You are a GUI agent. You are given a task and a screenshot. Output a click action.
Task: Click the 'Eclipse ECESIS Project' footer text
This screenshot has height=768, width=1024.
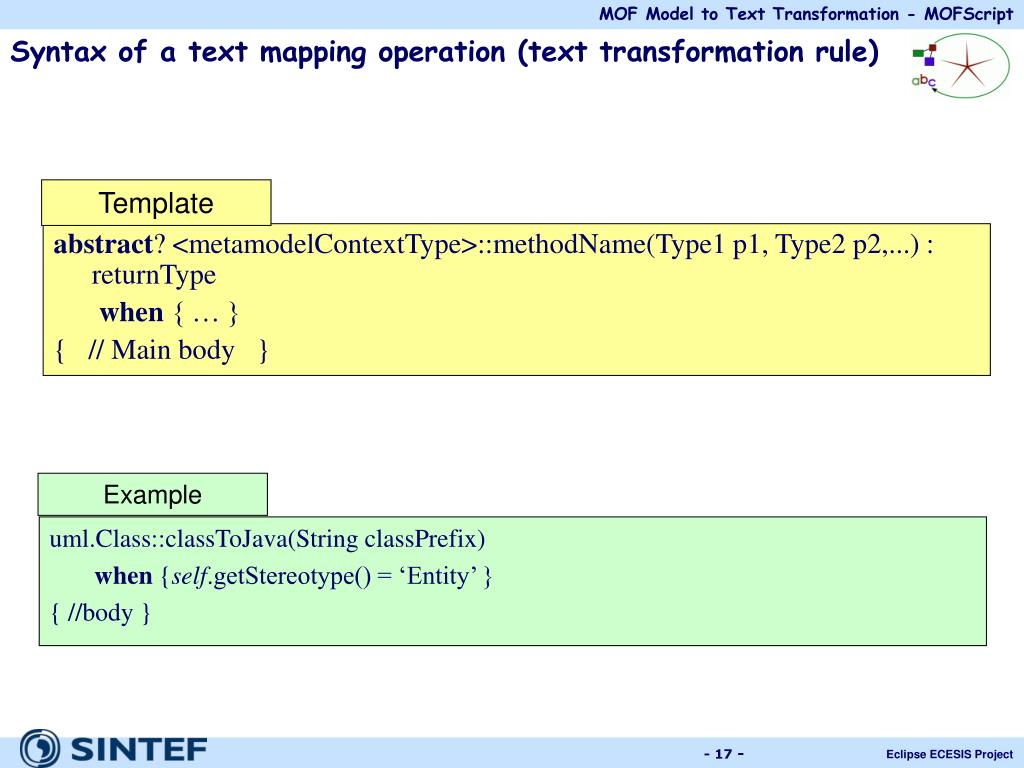click(949, 754)
